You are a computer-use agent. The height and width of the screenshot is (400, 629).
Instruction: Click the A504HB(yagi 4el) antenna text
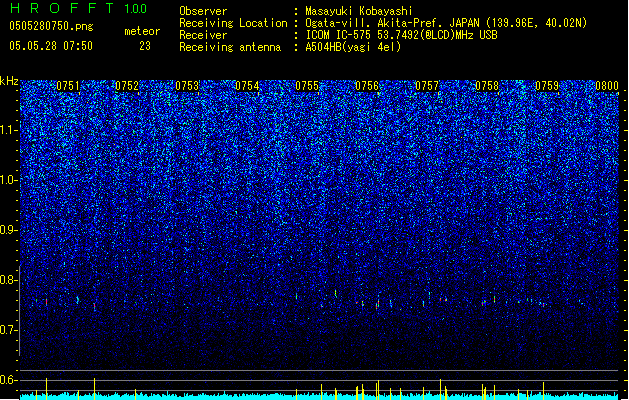353,47
